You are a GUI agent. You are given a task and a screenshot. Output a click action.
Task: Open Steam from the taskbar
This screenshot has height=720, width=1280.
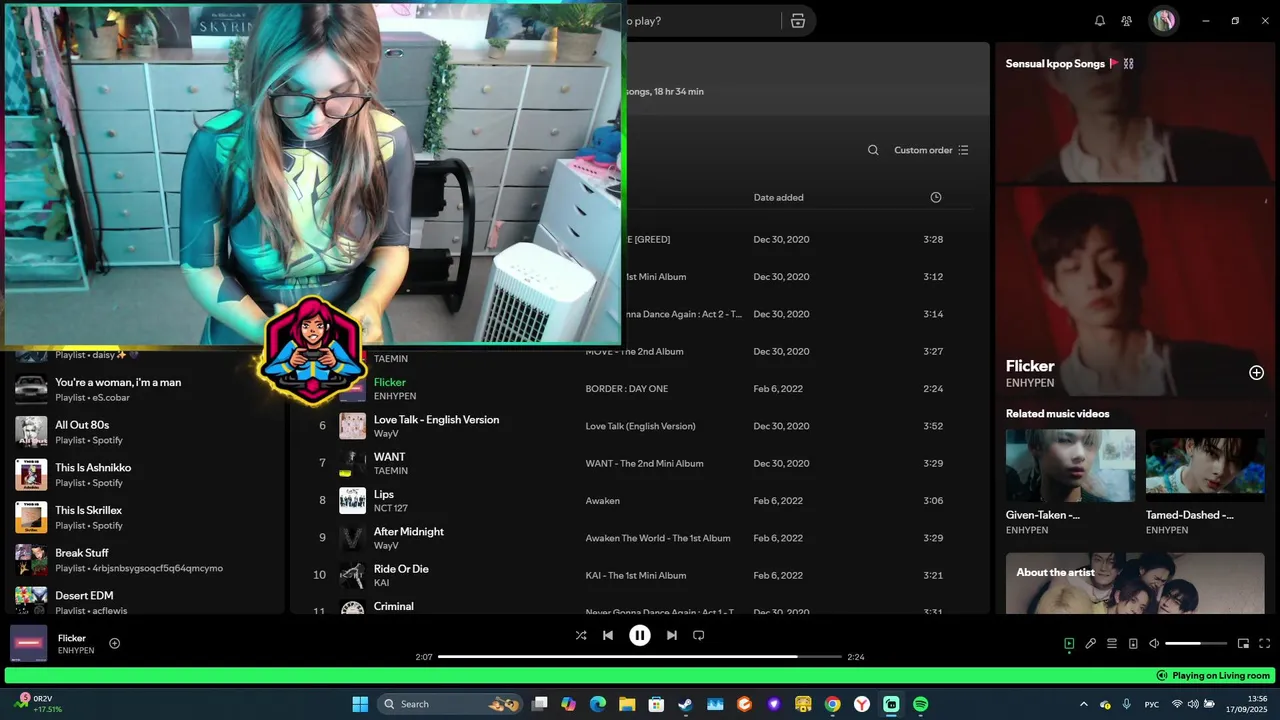coord(685,704)
